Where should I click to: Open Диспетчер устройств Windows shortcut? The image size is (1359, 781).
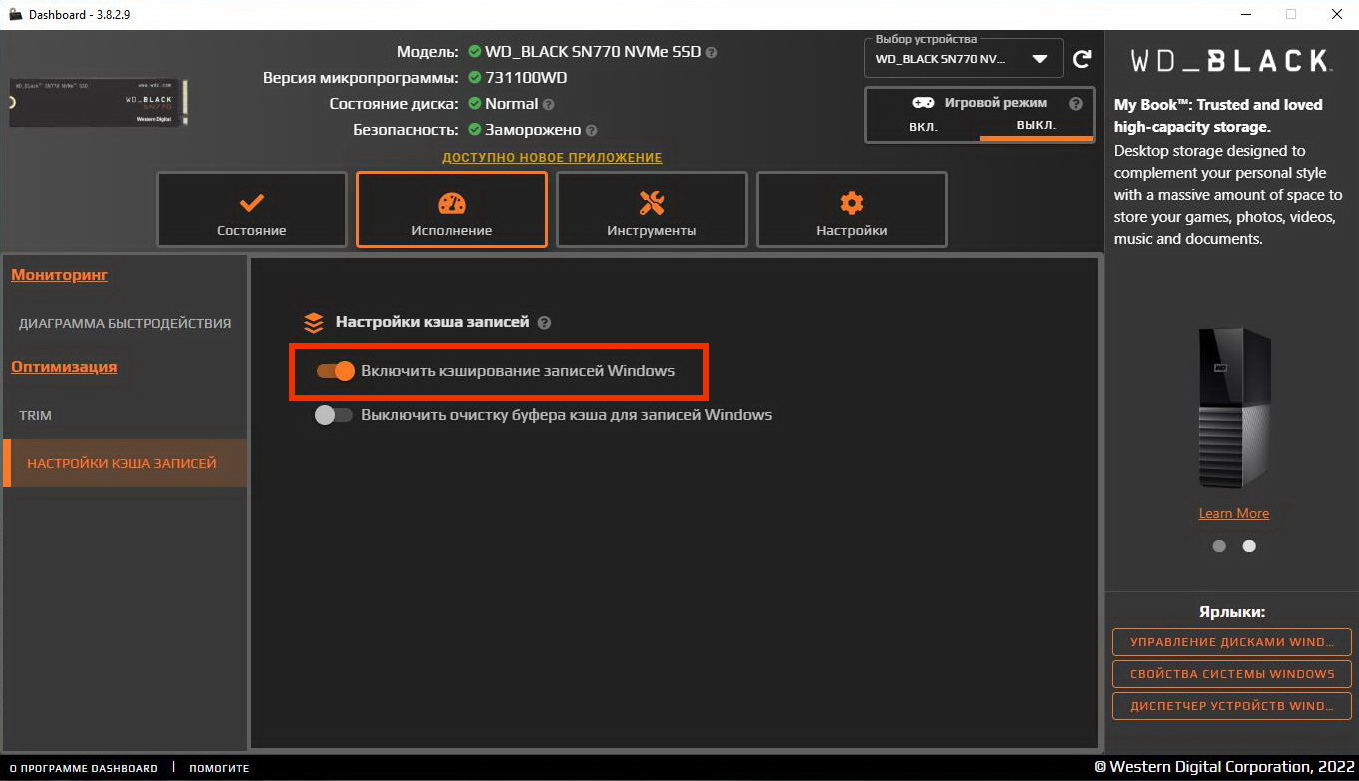pos(1232,706)
